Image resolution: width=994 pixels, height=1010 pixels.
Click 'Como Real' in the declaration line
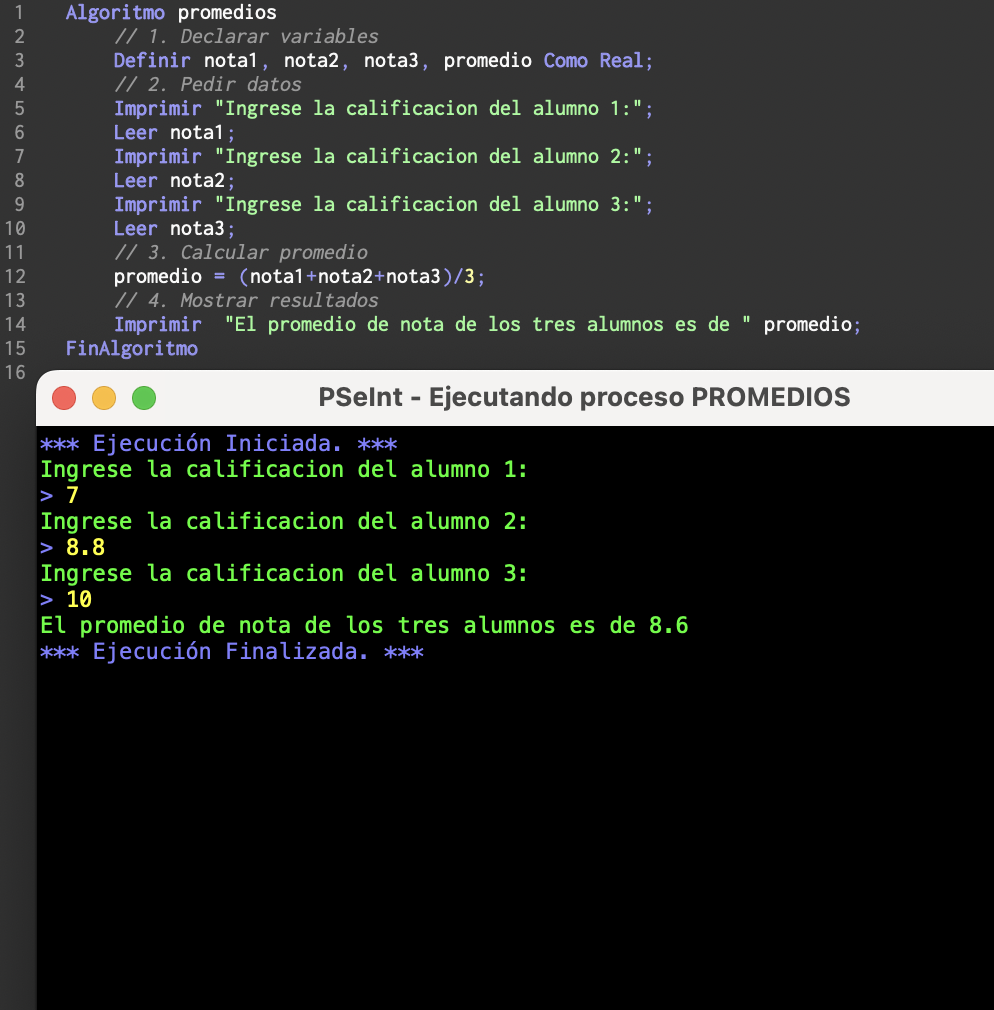pyautogui.click(x=593, y=61)
